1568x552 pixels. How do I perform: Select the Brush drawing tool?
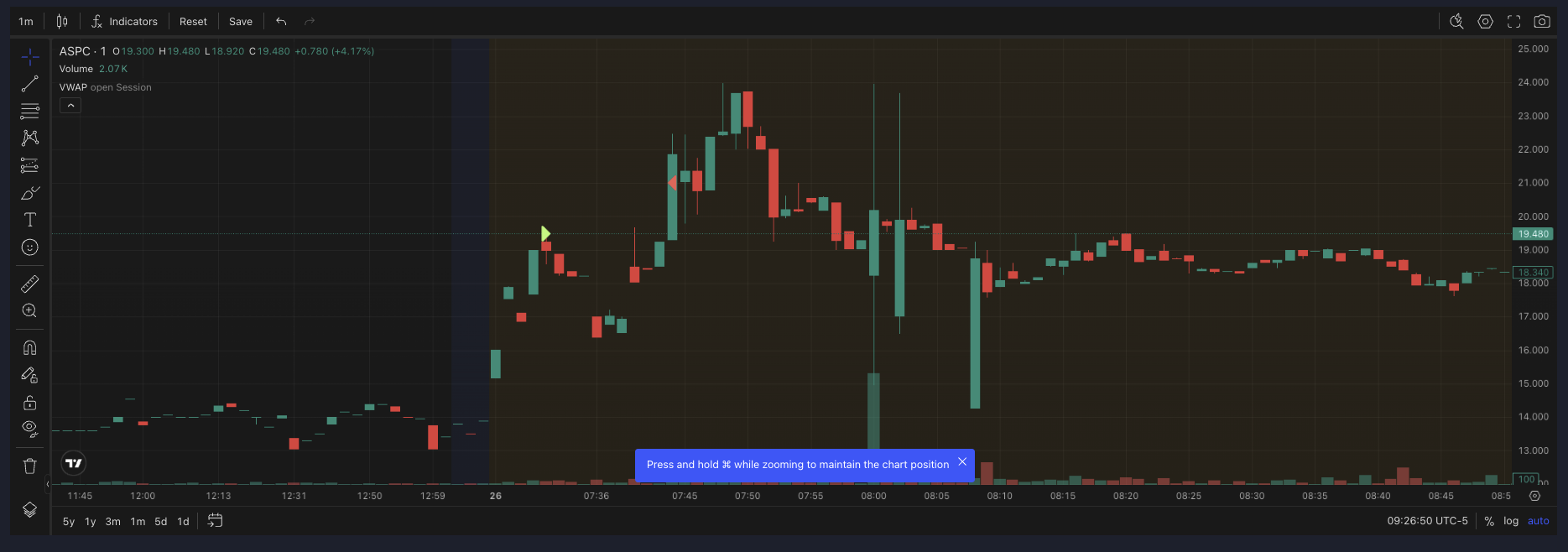coord(29,193)
